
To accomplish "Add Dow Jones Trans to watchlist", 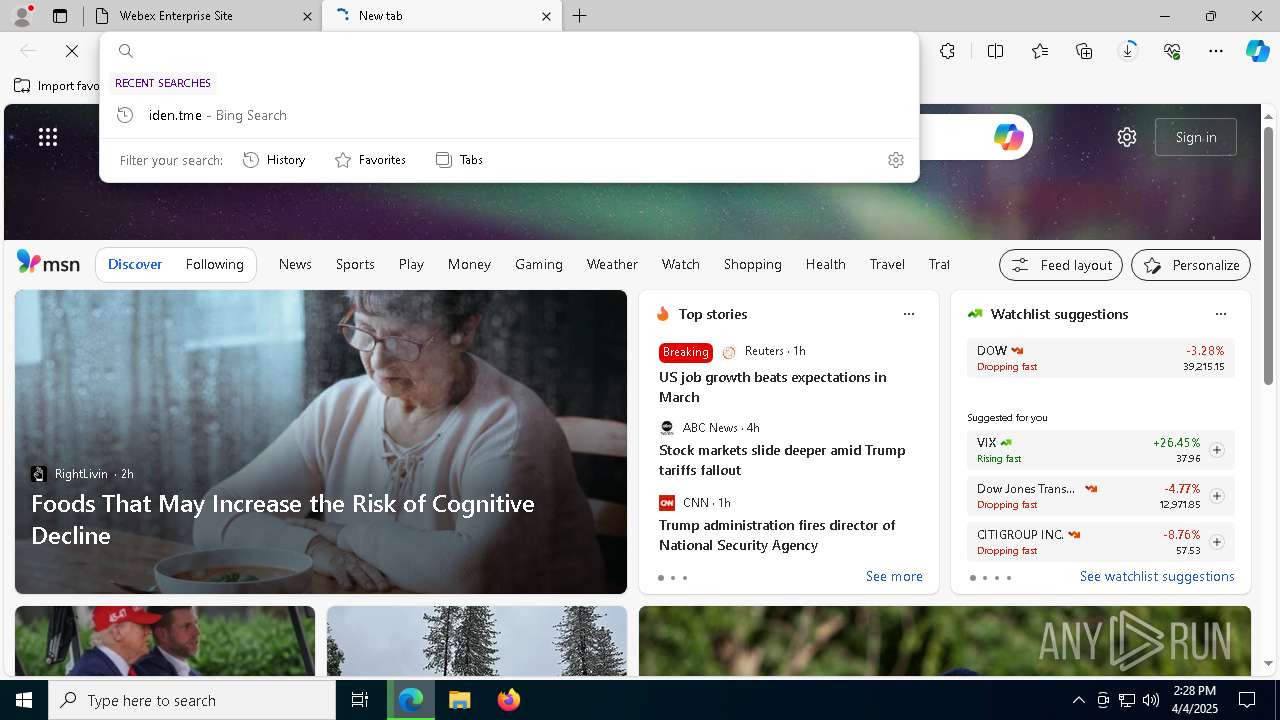I will click(1217, 496).
